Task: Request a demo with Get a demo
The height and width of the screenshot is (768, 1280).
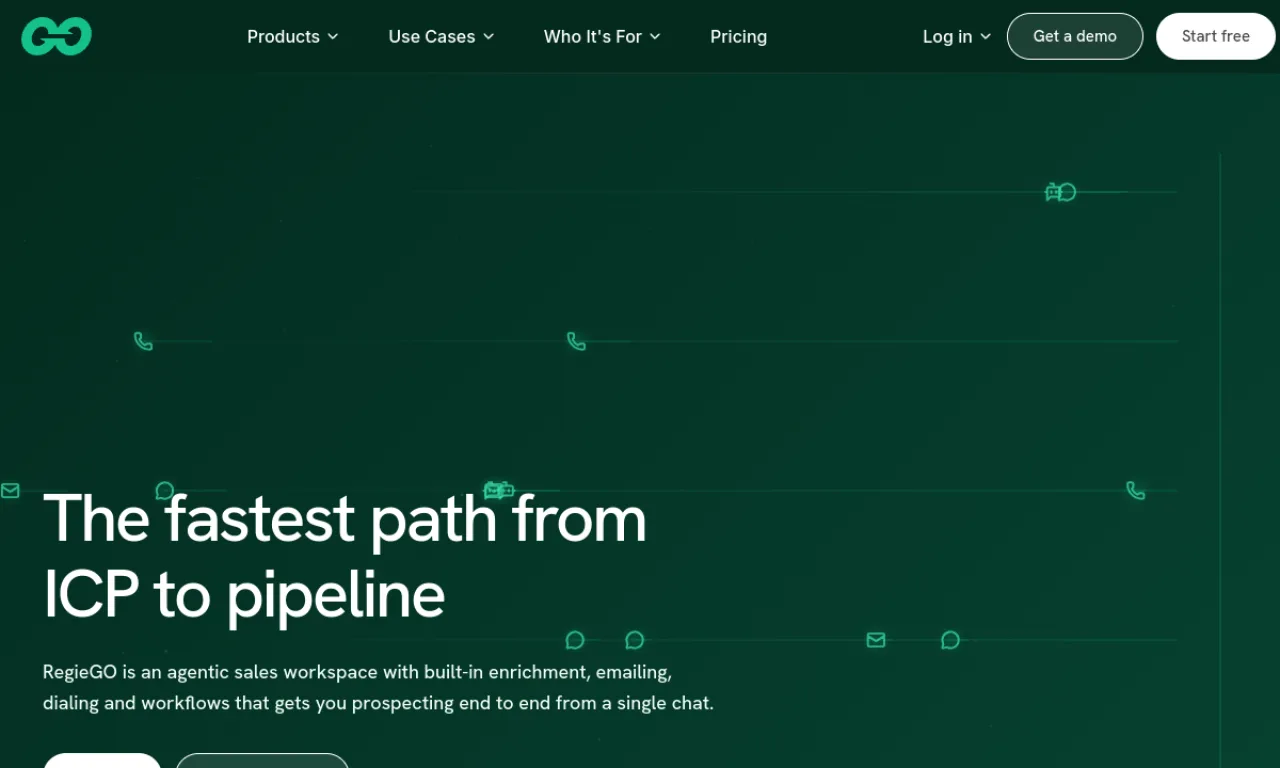Action: 1075,36
